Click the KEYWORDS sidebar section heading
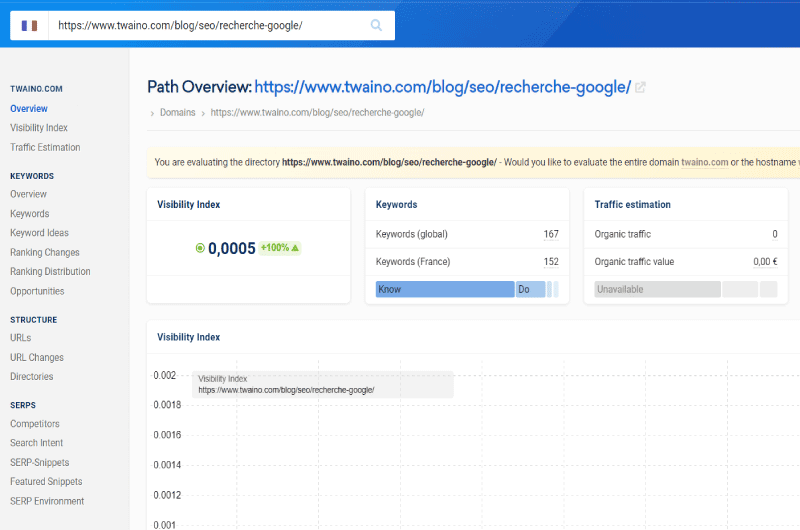 coord(32,176)
